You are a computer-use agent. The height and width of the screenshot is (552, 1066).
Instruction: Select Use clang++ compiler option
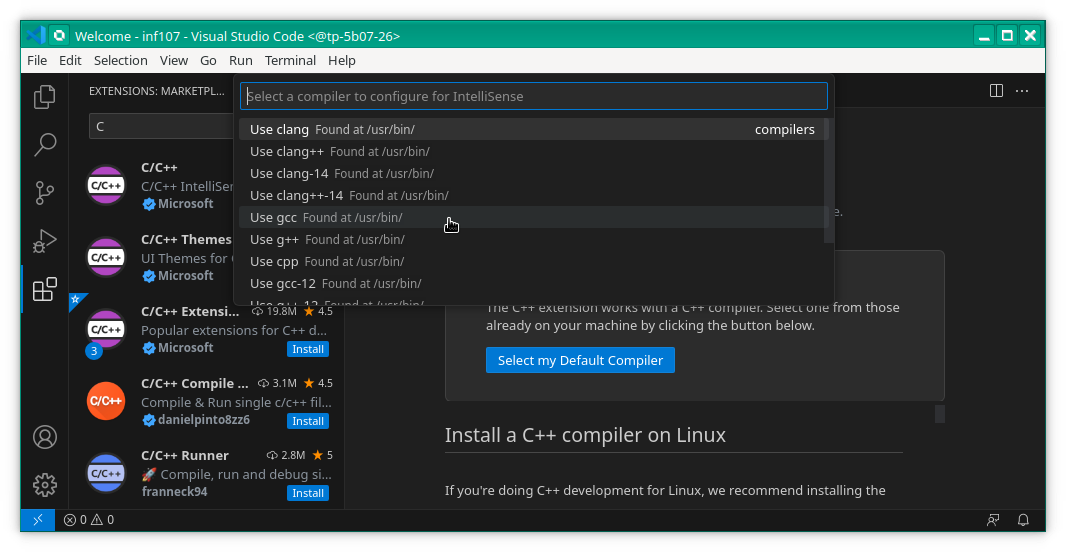[x=532, y=152]
